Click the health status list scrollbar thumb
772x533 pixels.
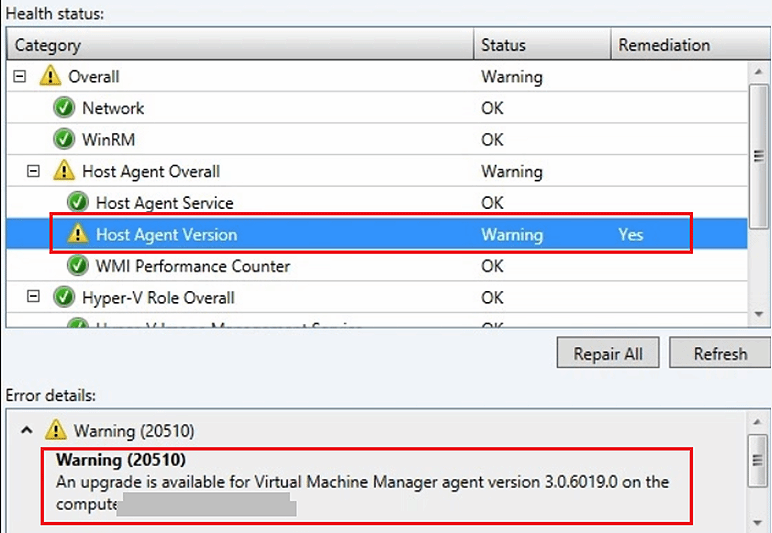click(x=759, y=156)
